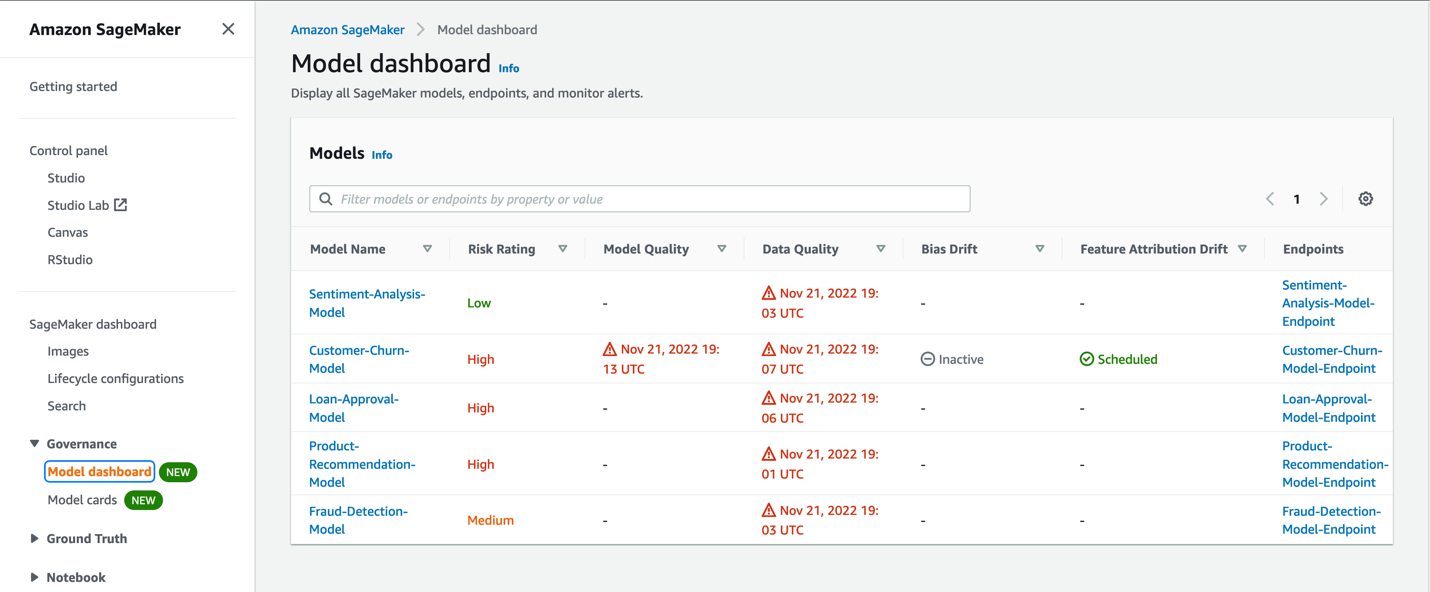Close the Amazon SageMaker navigation panel
The width and height of the screenshot is (1430, 592).
tap(228, 29)
